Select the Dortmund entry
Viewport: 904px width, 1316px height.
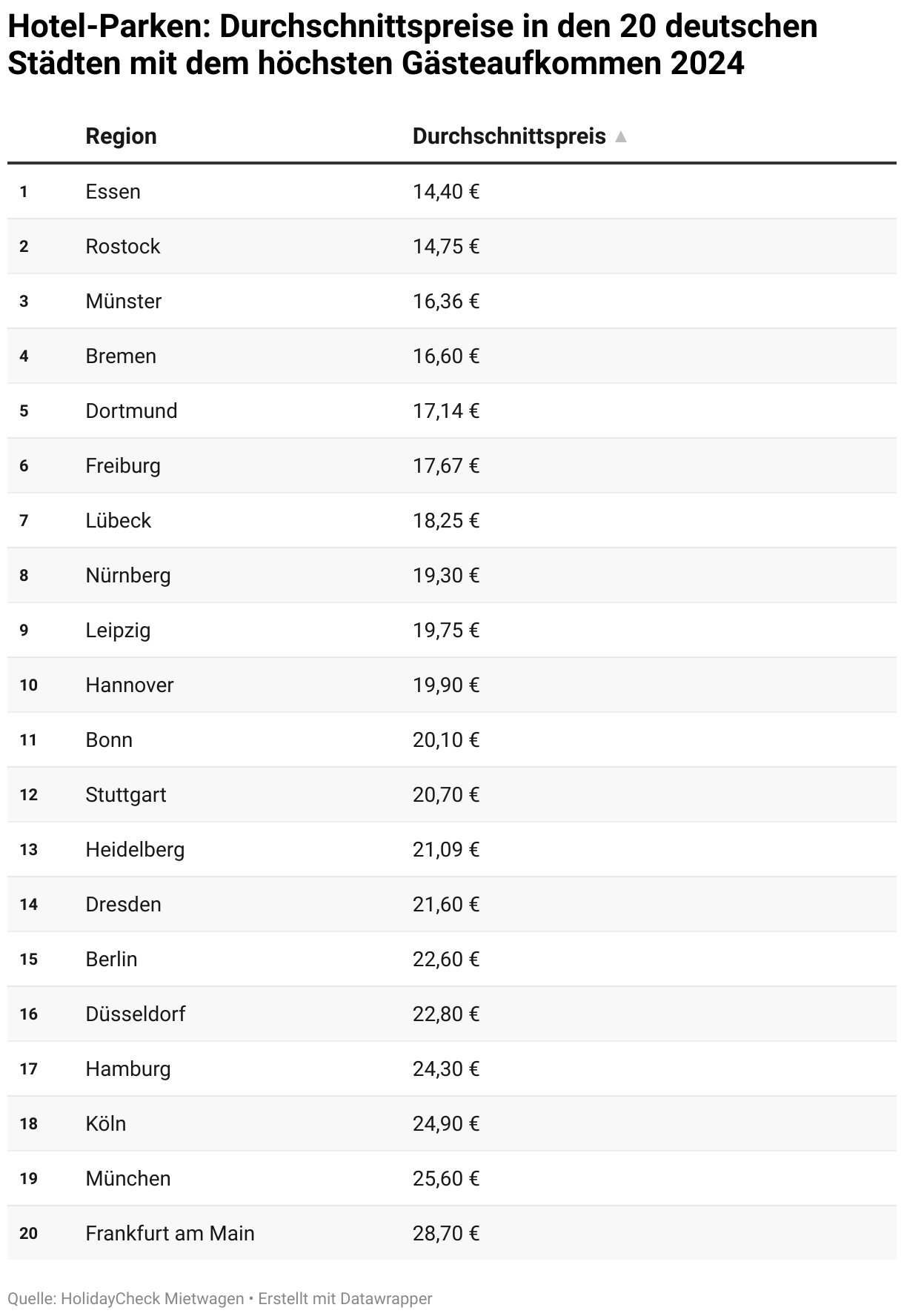pyautogui.click(x=131, y=411)
